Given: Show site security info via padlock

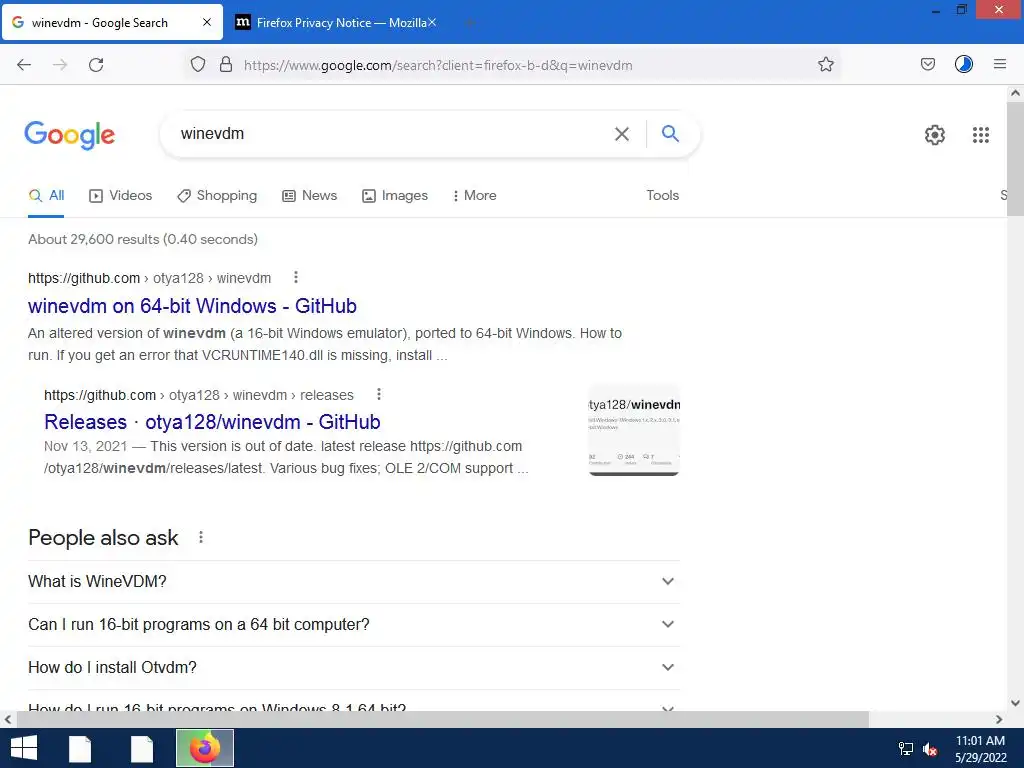Looking at the screenshot, I should pos(226,64).
